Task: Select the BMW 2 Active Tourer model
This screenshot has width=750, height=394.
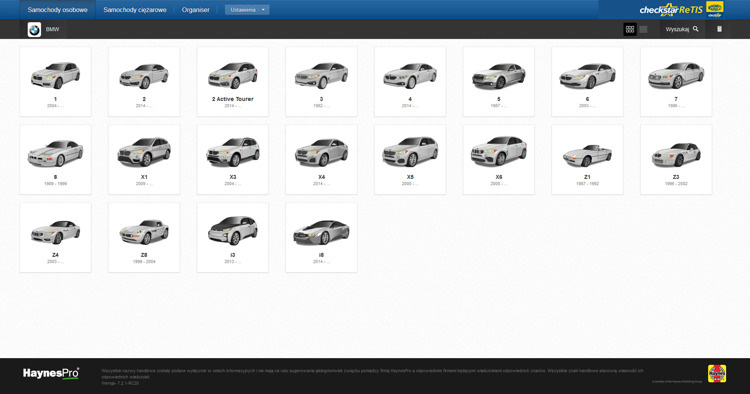Action: [x=233, y=81]
